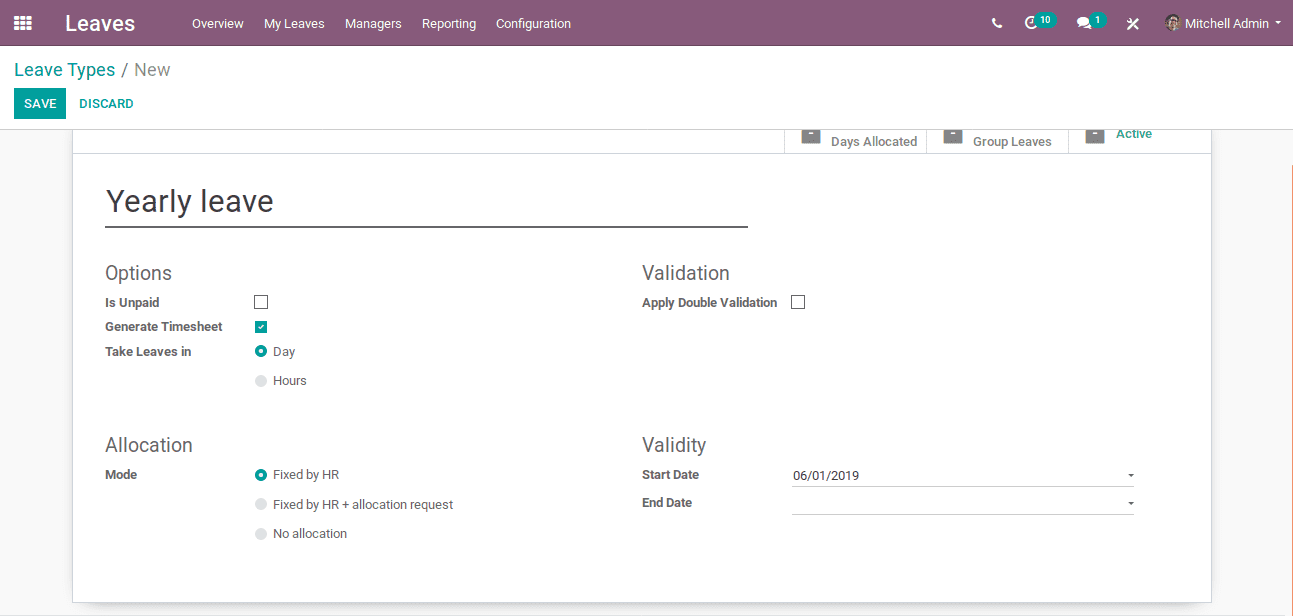
Task: Click the Group Leaves stat icon
Action: [x=953, y=136]
